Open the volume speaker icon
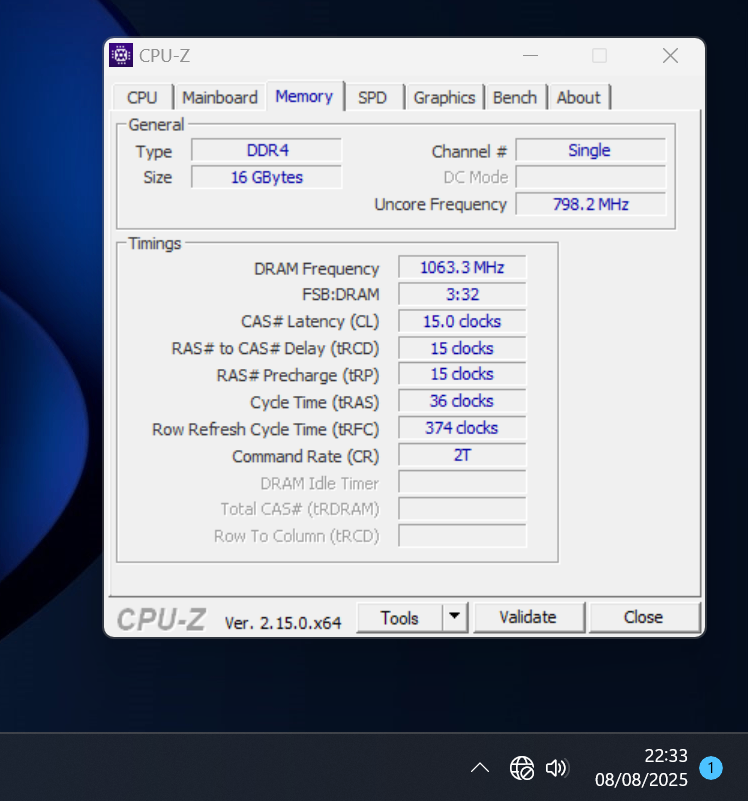The width and height of the screenshot is (748, 801). pyautogui.click(x=556, y=768)
